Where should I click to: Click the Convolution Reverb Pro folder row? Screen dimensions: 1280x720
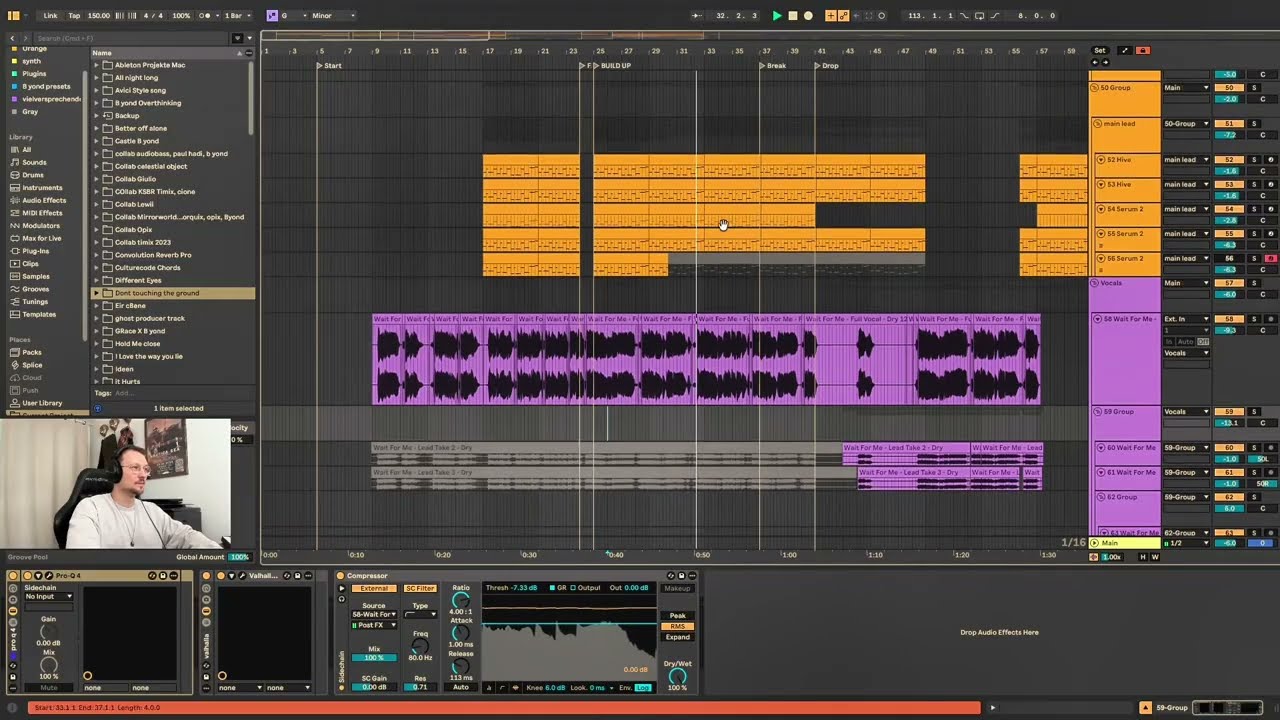tap(172, 255)
